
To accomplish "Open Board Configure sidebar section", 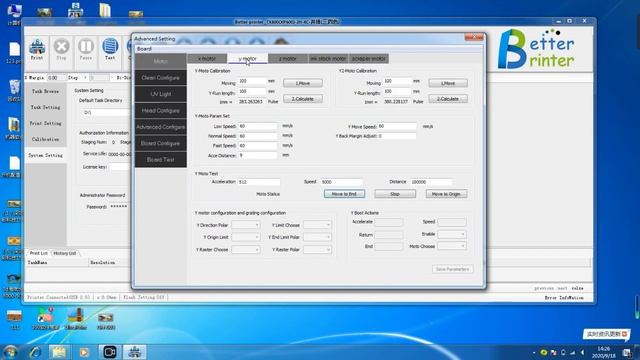I will (x=161, y=143).
